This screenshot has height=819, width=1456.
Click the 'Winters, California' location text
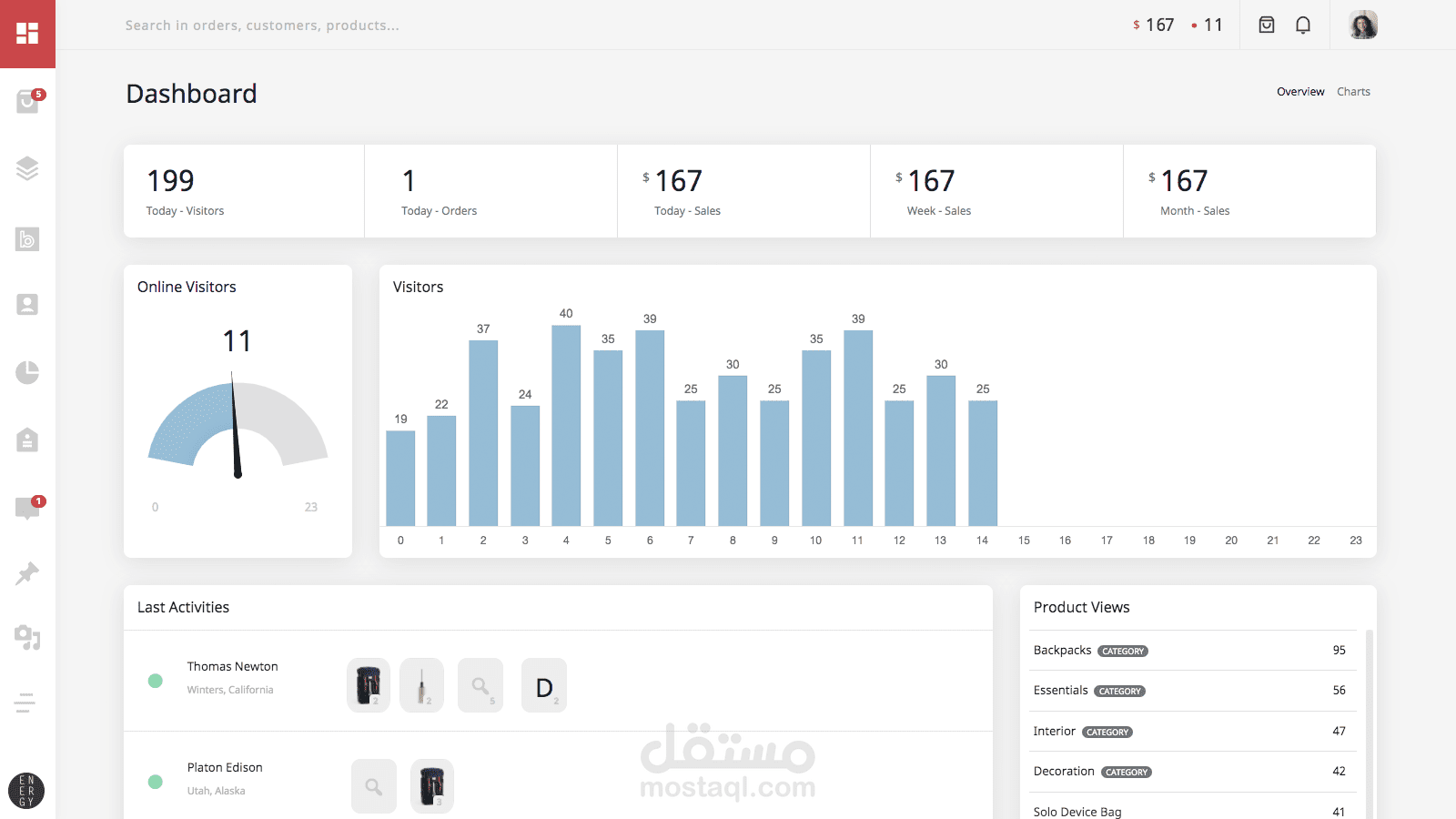pyautogui.click(x=230, y=690)
